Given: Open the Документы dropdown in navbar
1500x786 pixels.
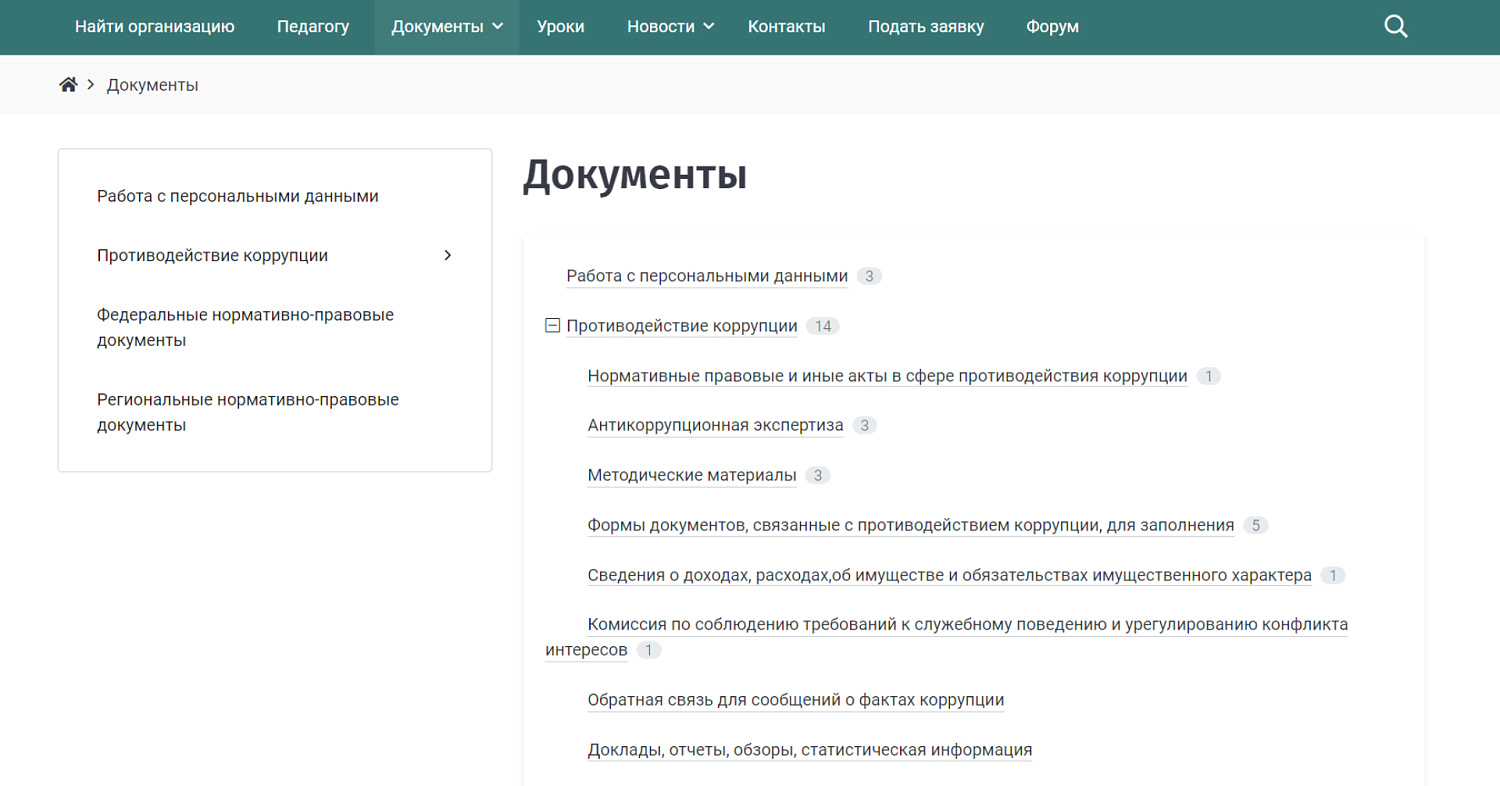Looking at the screenshot, I should click(447, 27).
